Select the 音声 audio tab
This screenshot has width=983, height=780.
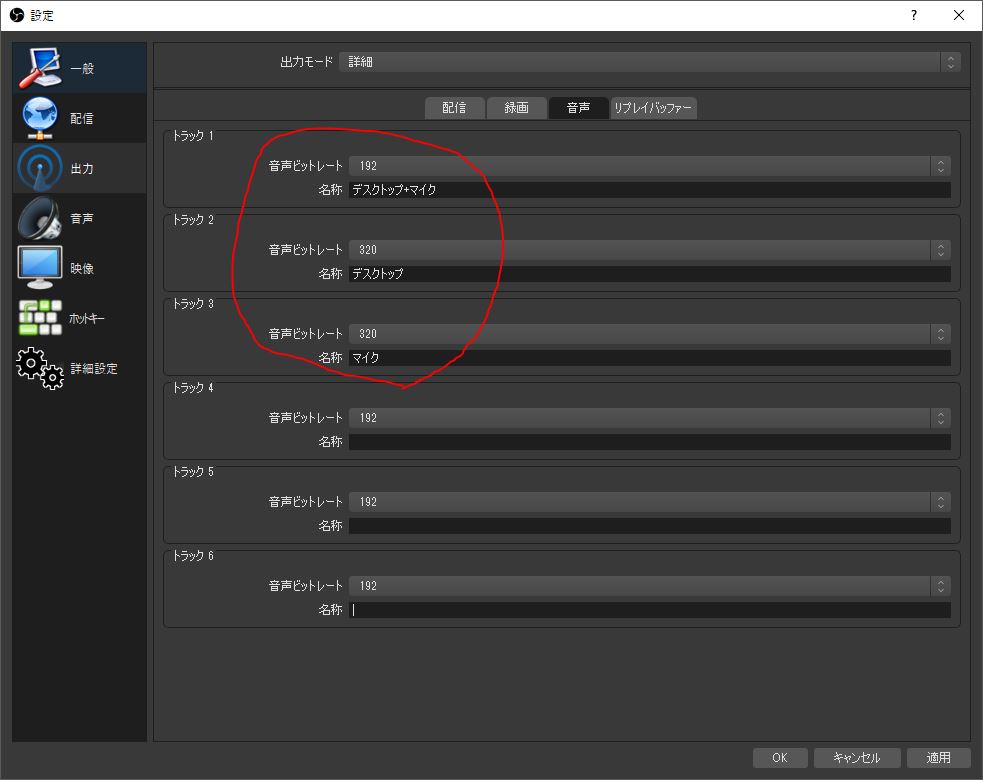[x=579, y=108]
